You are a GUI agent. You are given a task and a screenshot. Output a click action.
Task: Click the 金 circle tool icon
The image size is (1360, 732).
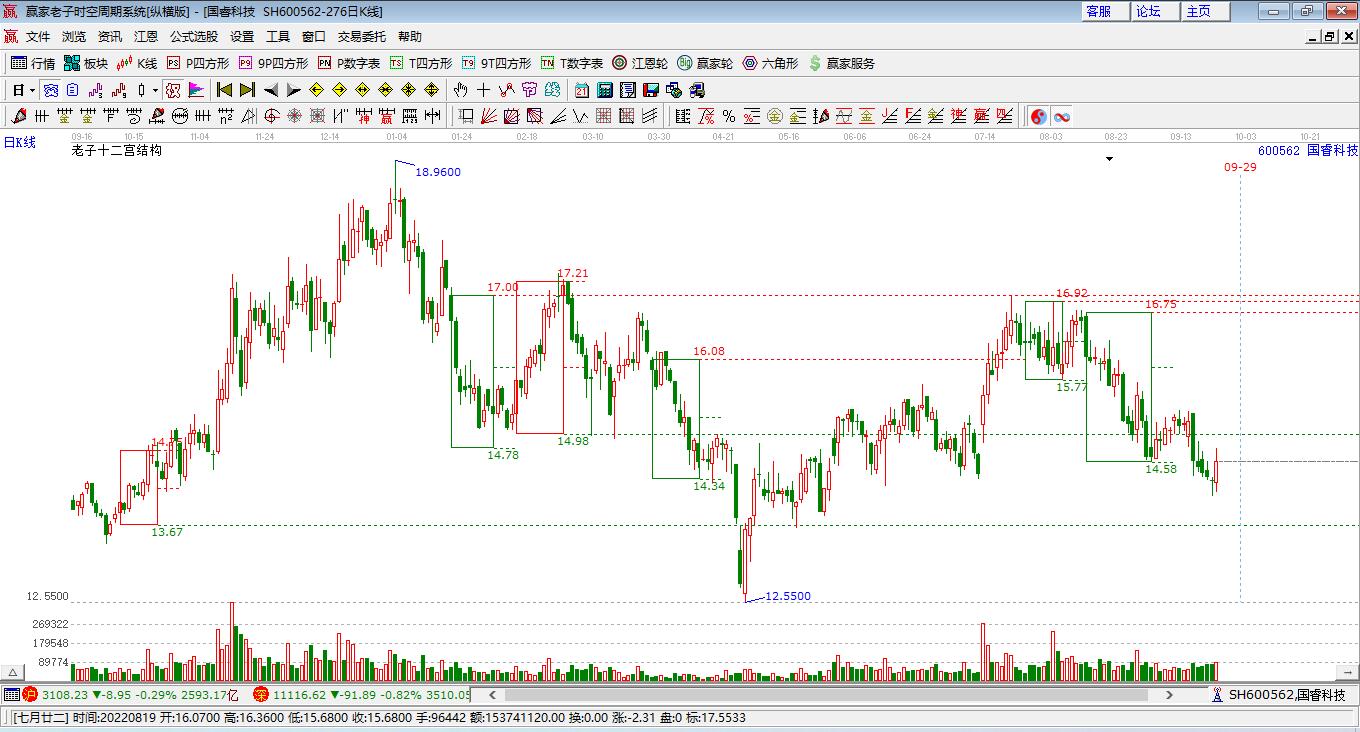(x=775, y=116)
